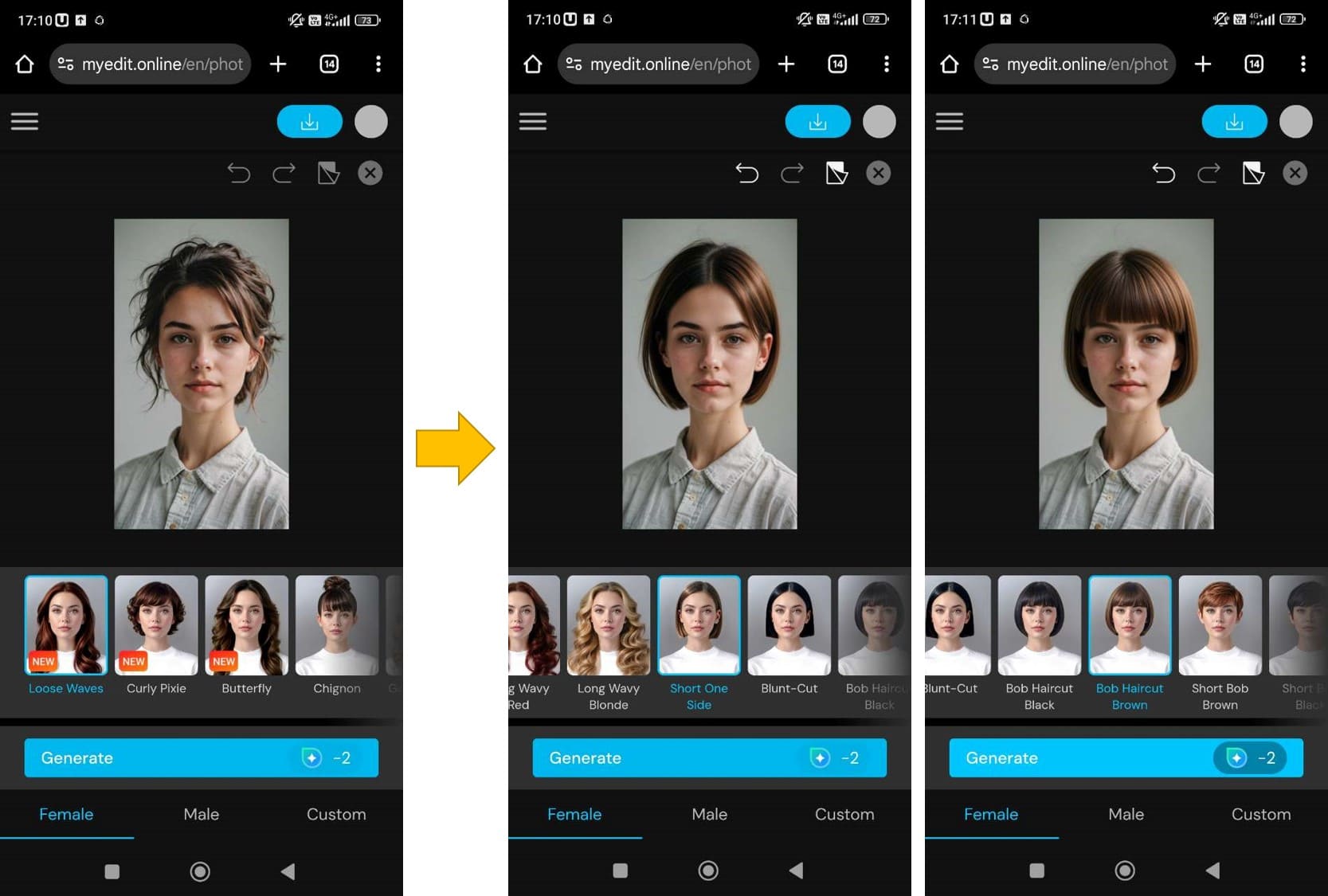
Task: Select Curly Pixie hairstyle thumbnail
Action: tap(156, 625)
